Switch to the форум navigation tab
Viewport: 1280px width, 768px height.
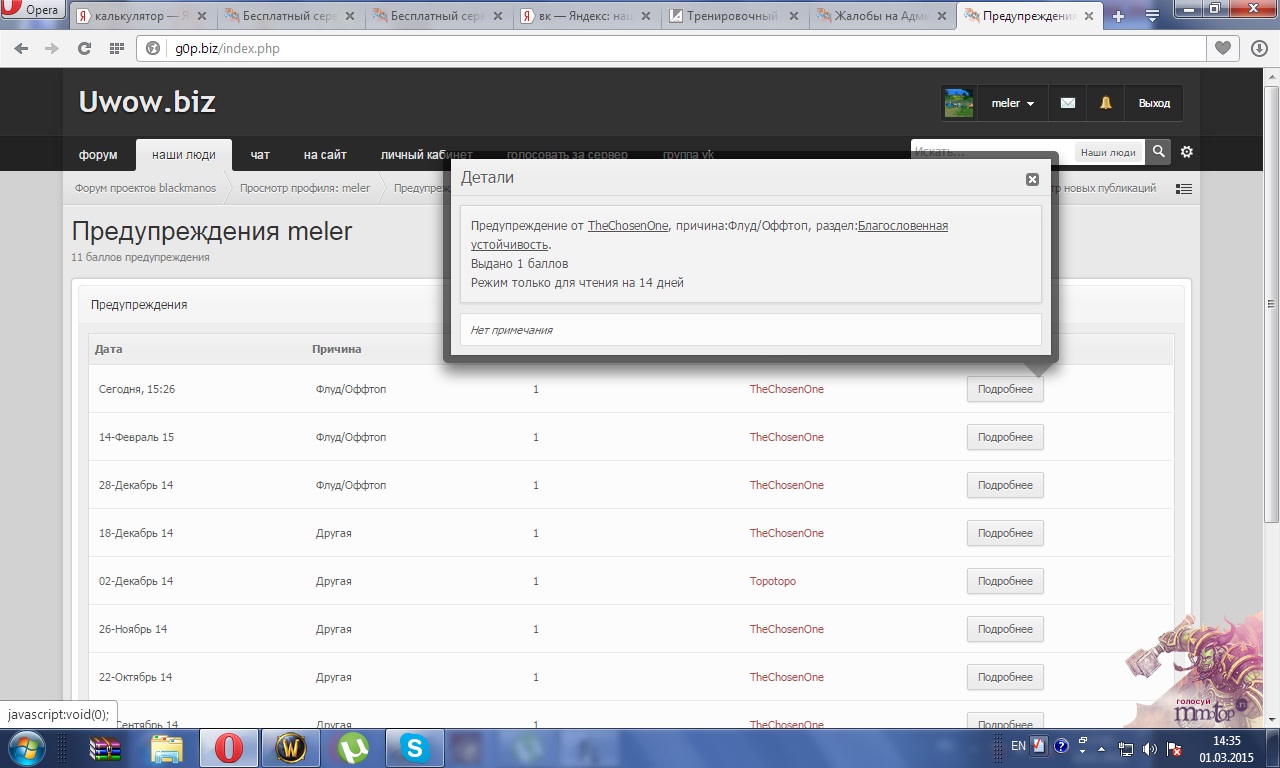[98, 155]
